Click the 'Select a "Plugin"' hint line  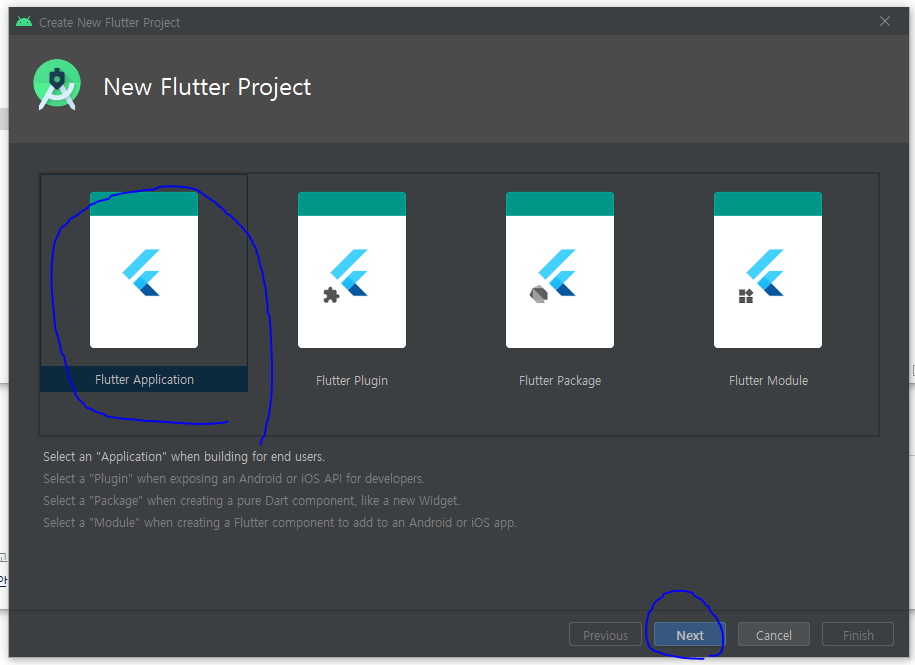[234, 478]
